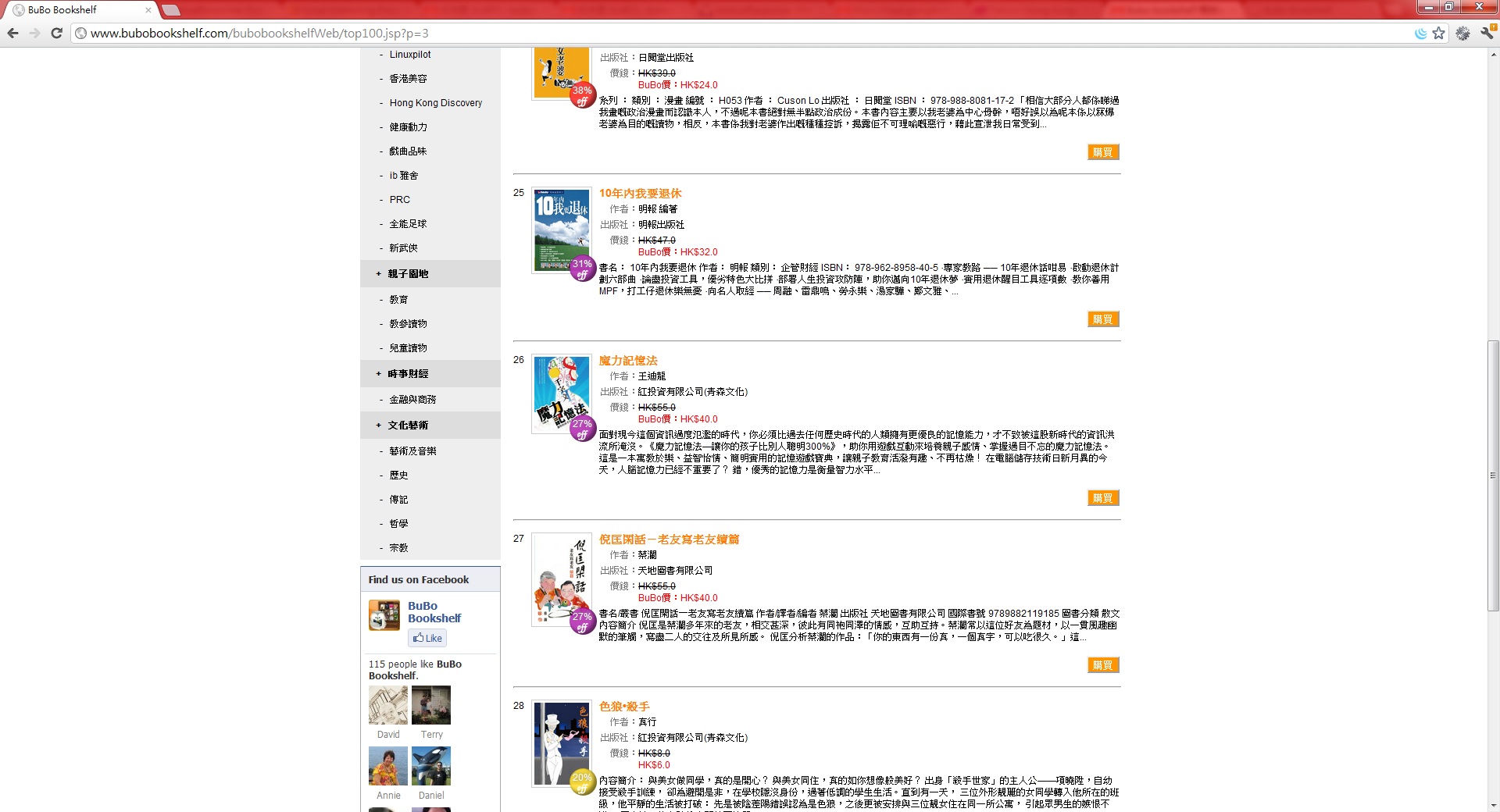The image size is (1500, 812).
Task: Open the PRC category
Action: point(399,200)
